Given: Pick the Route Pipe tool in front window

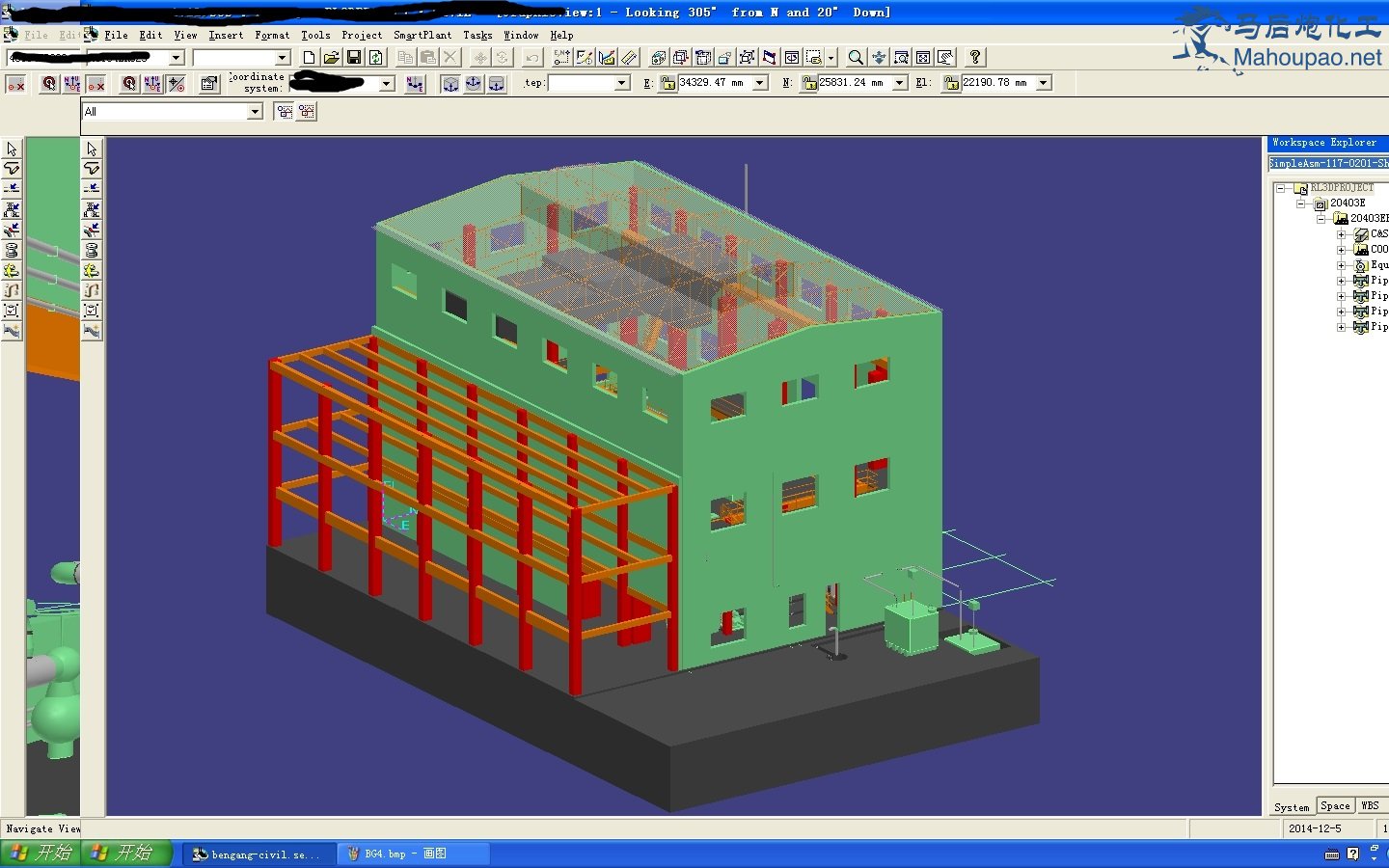Looking at the screenshot, I should [x=92, y=169].
